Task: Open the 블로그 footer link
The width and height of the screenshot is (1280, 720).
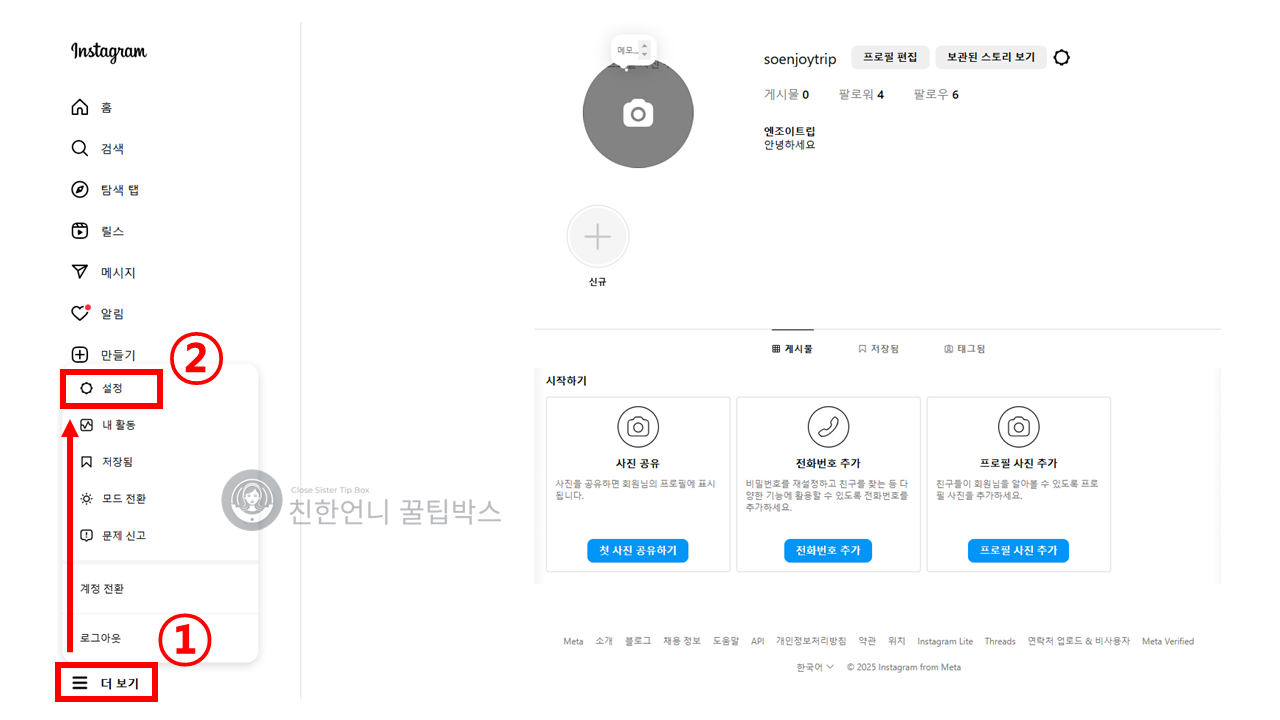Action: 638,641
